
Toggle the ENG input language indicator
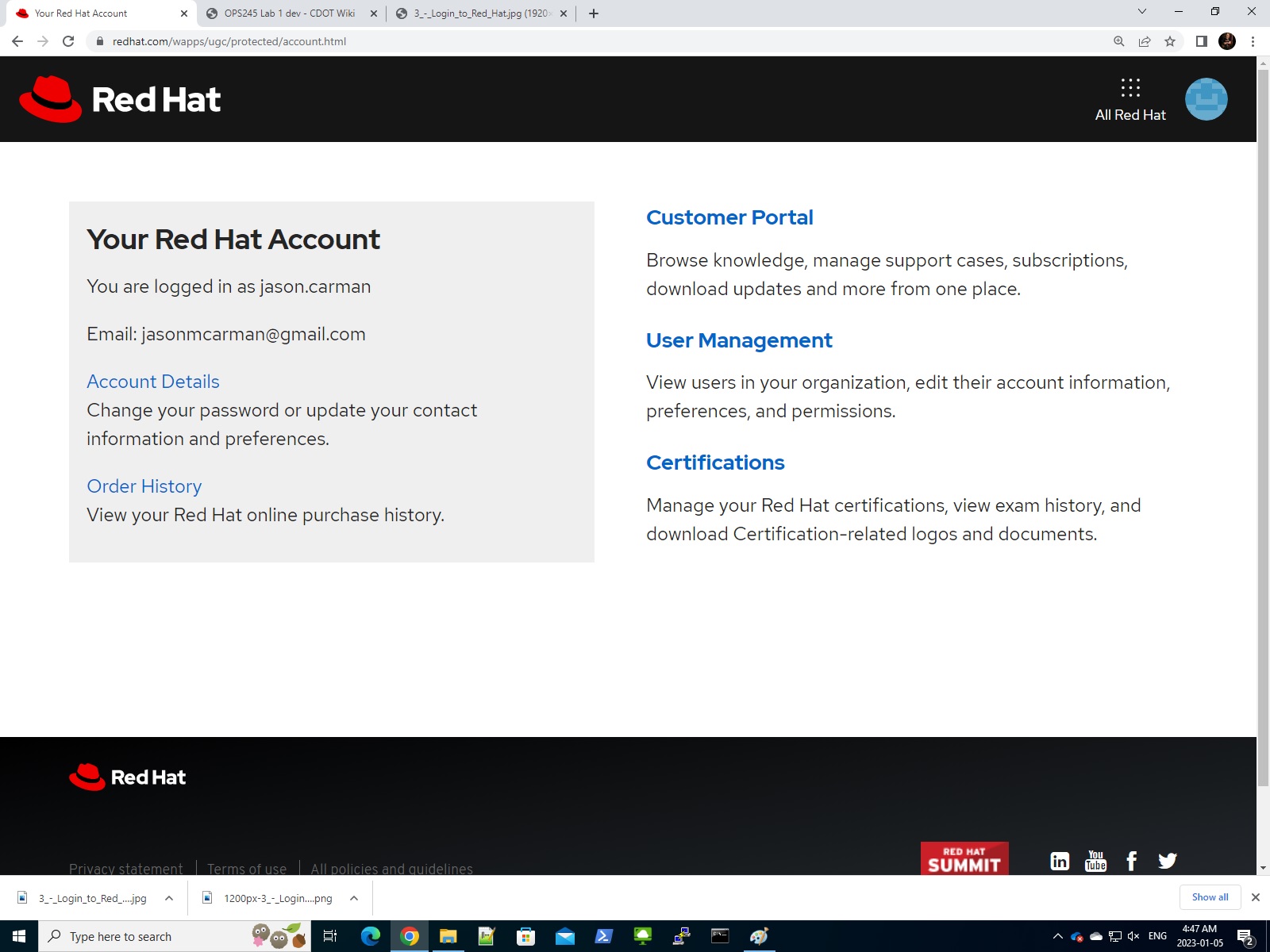coord(1157,936)
